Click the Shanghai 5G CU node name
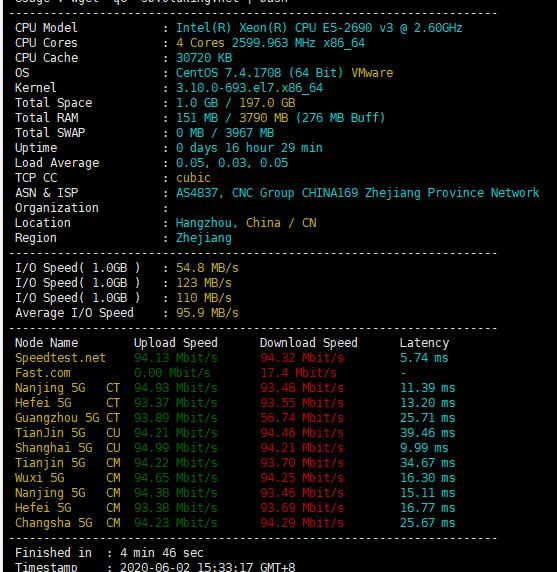 tap(67, 448)
